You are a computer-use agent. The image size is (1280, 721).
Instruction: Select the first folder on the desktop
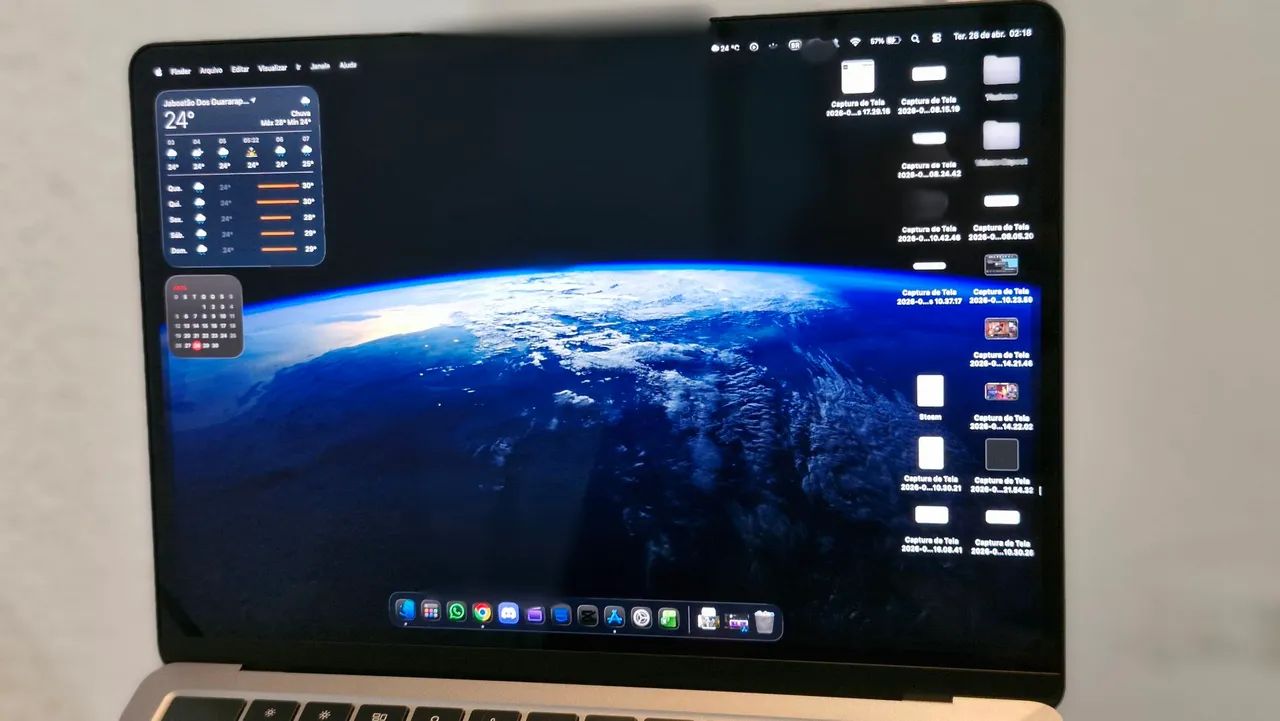1001,77
